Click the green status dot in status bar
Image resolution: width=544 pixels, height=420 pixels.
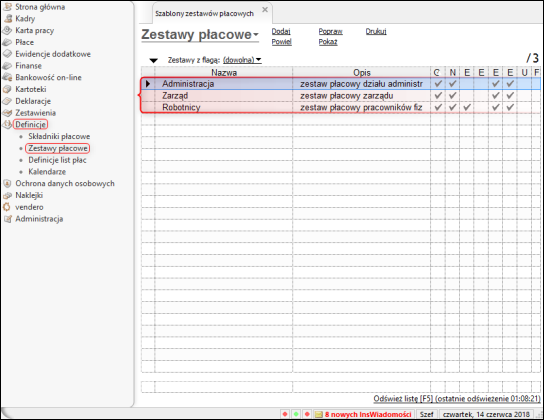click(x=296, y=414)
